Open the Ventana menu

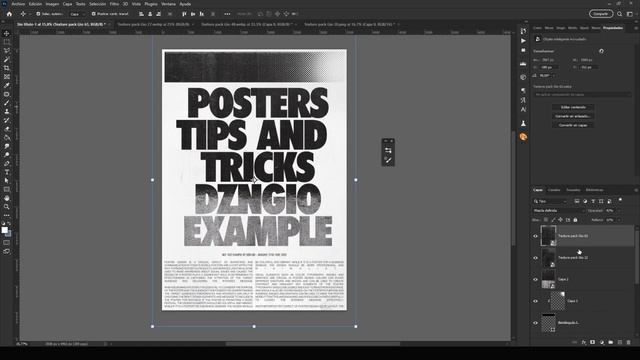click(168, 4)
